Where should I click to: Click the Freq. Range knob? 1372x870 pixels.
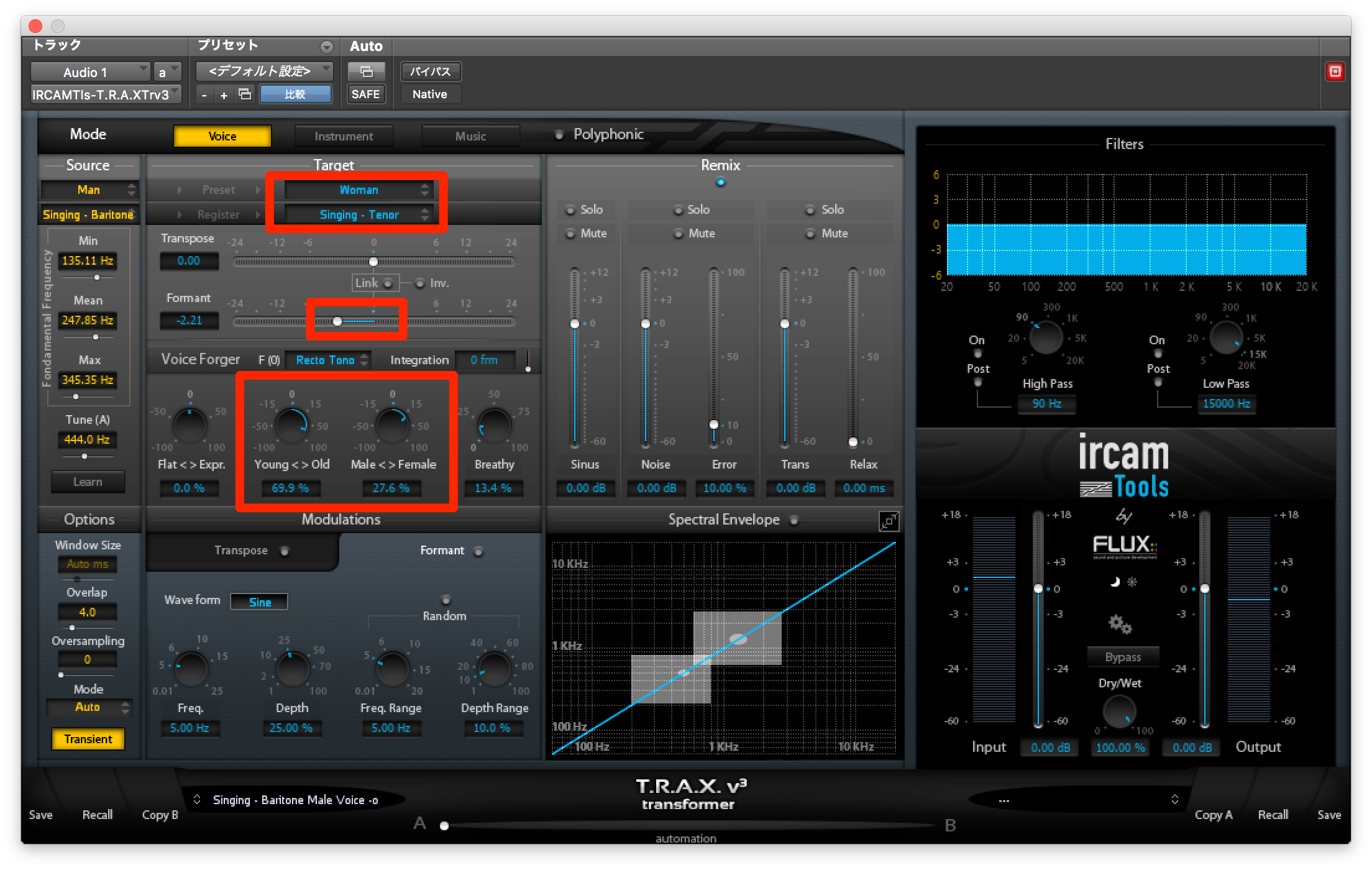(x=391, y=669)
